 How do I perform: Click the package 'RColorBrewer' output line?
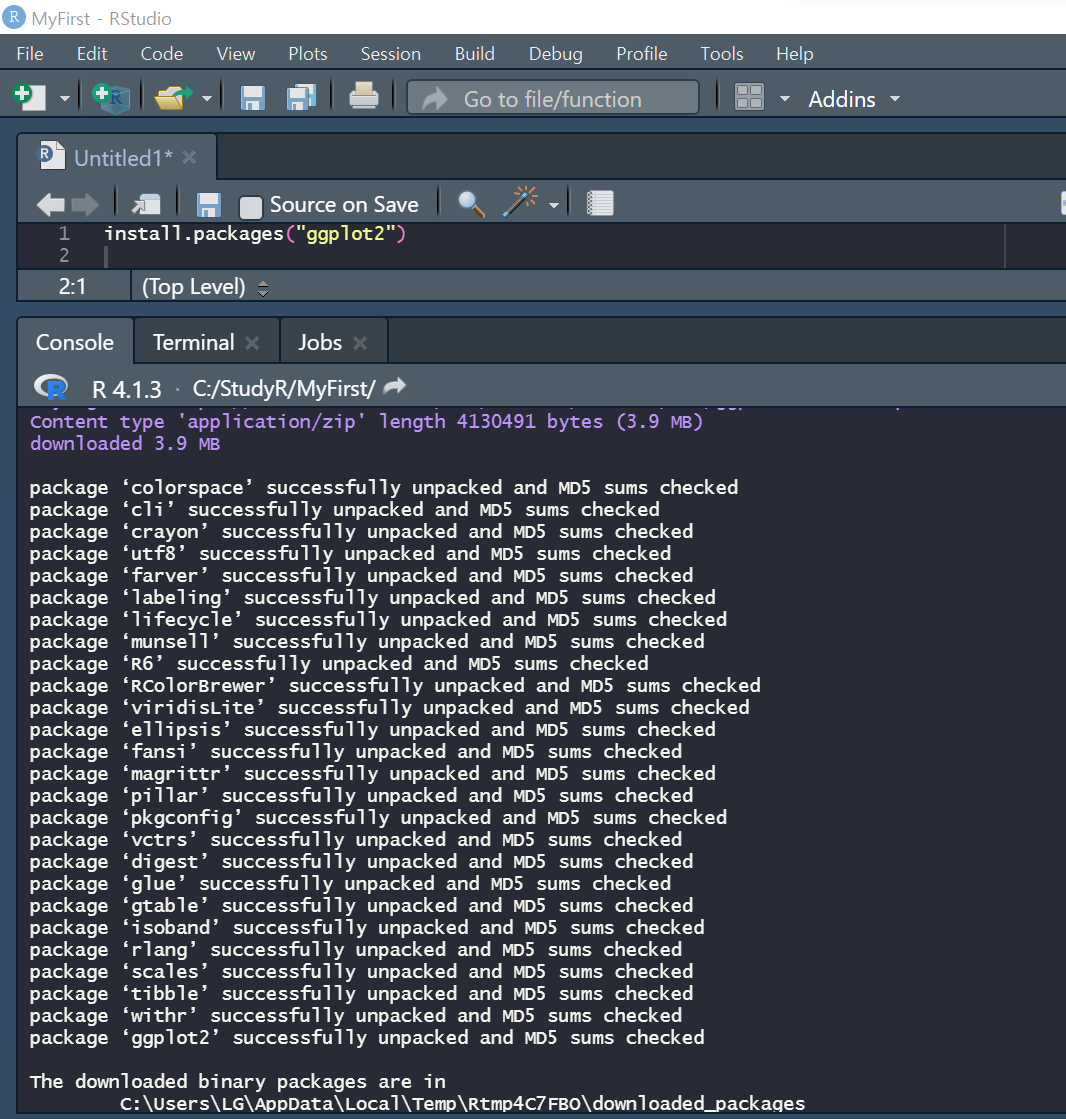(x=395, y=686)
